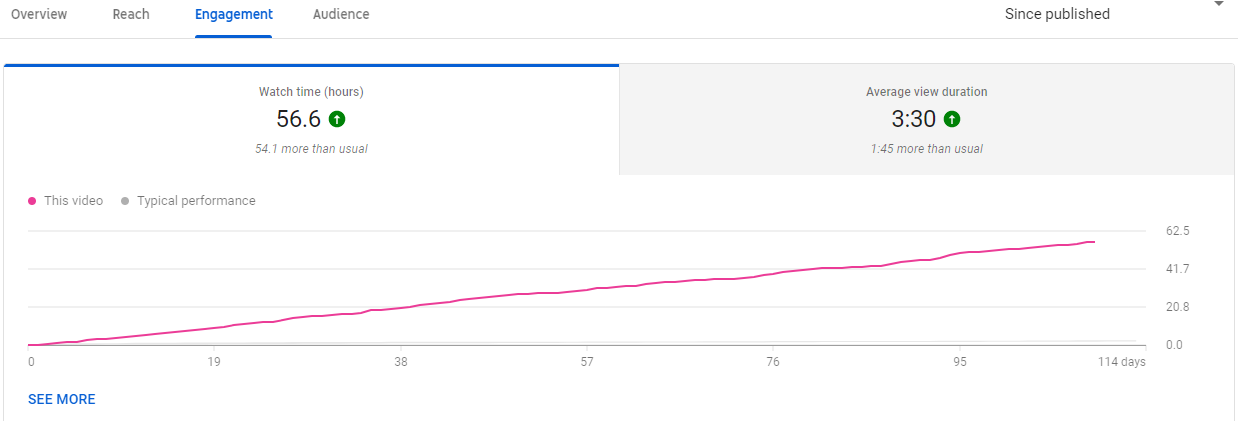Click the 114 days axis label
Image resolution: width=1238 pixels, height=421 pixels.
point(1122,362)
